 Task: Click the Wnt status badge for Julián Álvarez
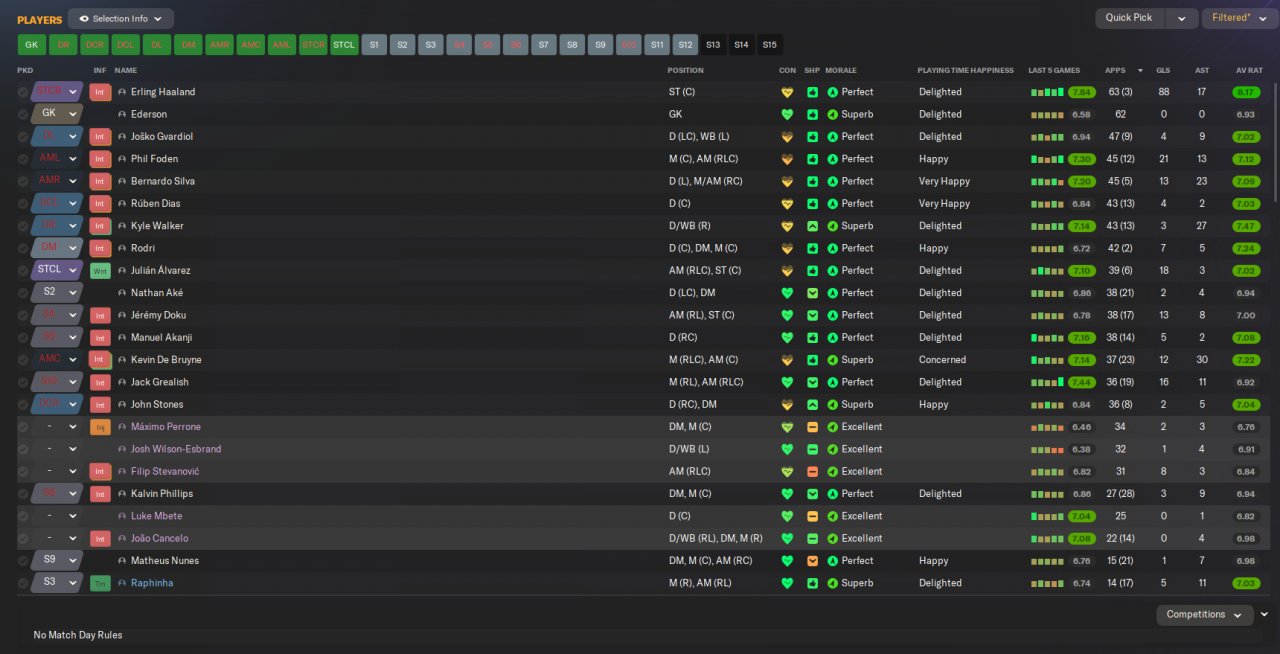click(100, 271)
